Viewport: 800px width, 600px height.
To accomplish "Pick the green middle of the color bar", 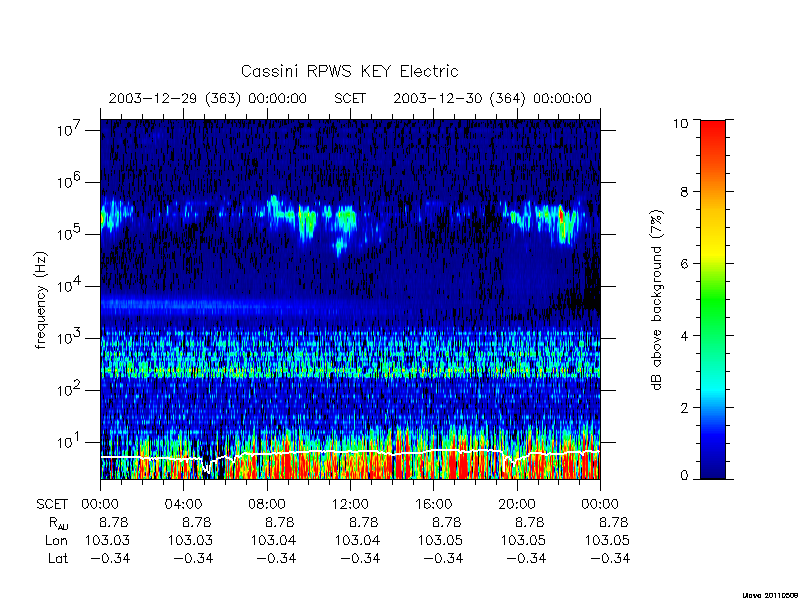I will 713,300.
